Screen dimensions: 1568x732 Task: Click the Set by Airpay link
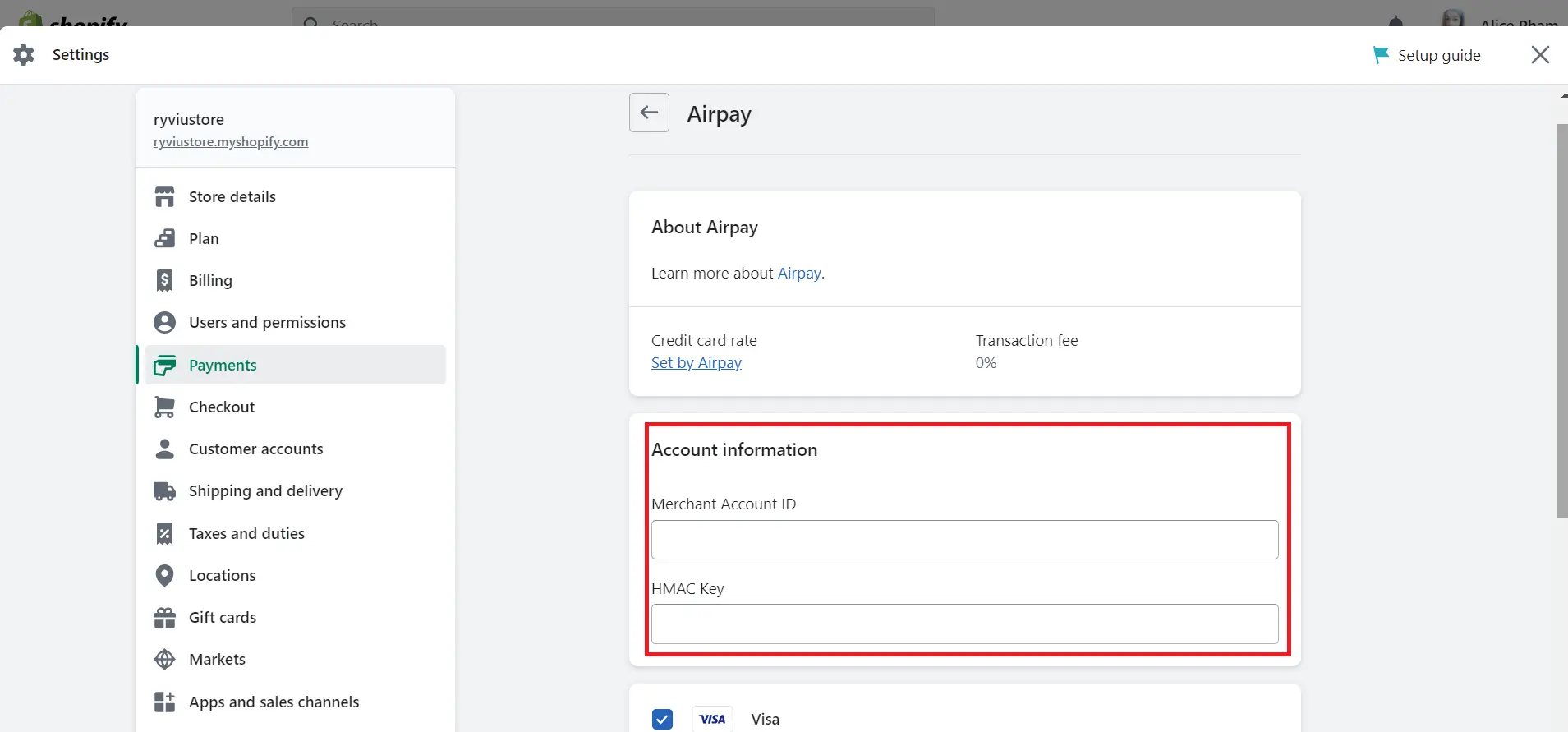click(x=697, y=363)
